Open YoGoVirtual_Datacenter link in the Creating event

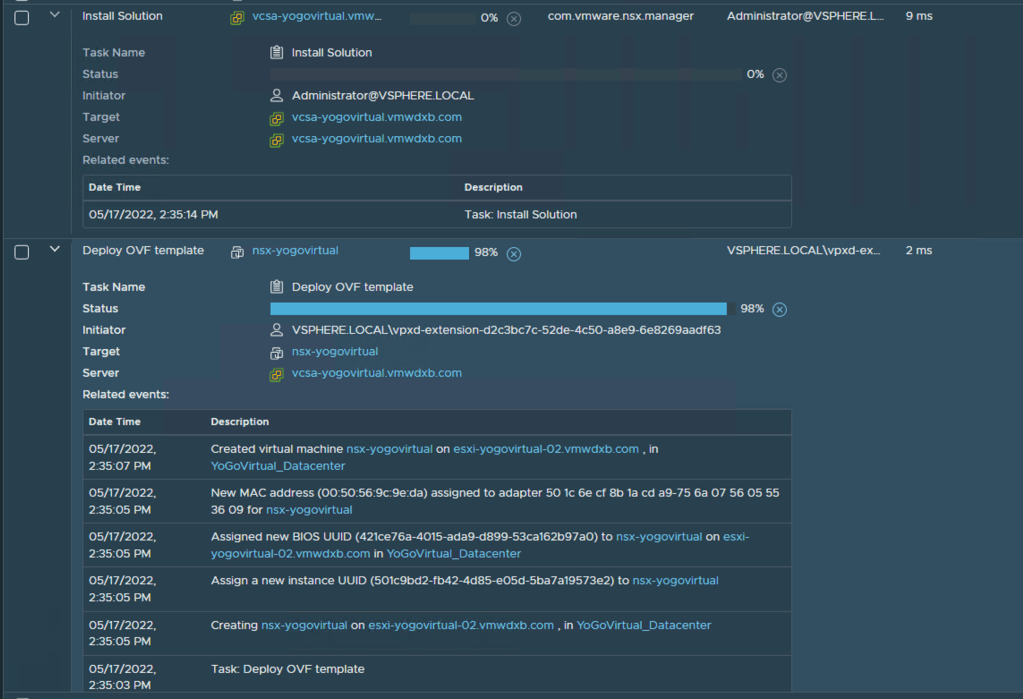click(644, 625)
